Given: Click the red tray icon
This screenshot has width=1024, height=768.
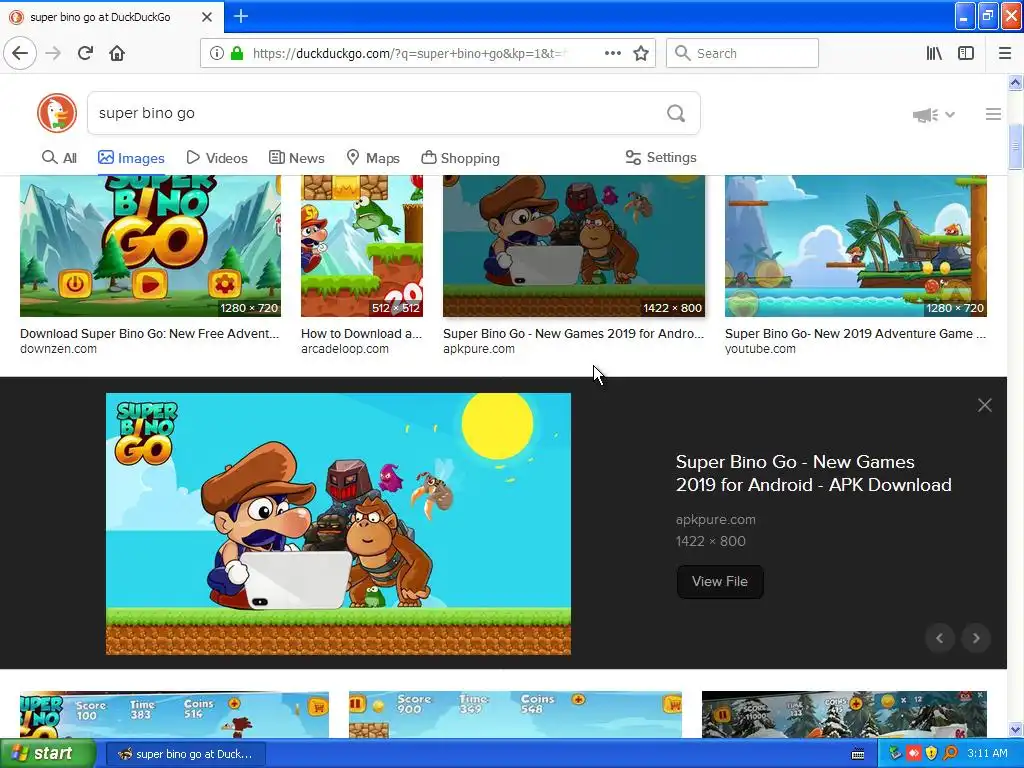Looking at the screenshot, I should coord(914,754).
